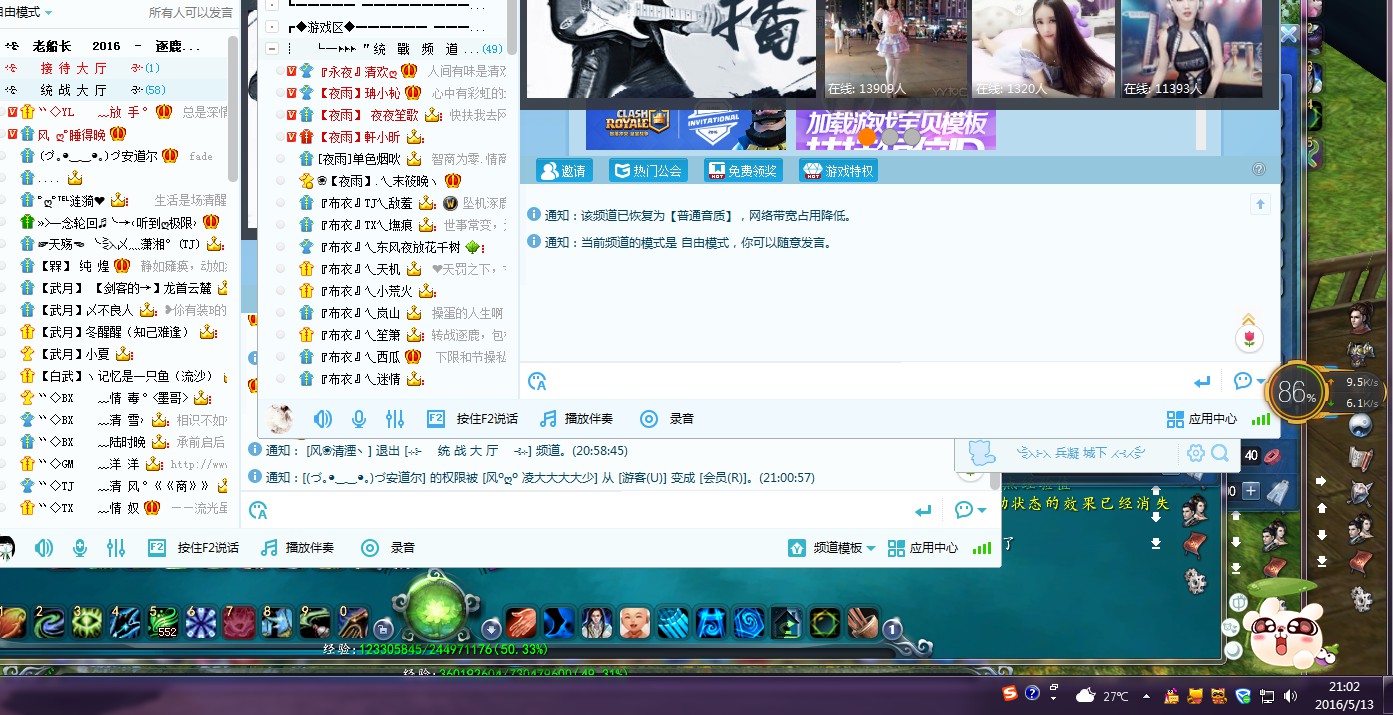
Task: Open the audio mixer in the back YY window
Action: pos(116,548)
